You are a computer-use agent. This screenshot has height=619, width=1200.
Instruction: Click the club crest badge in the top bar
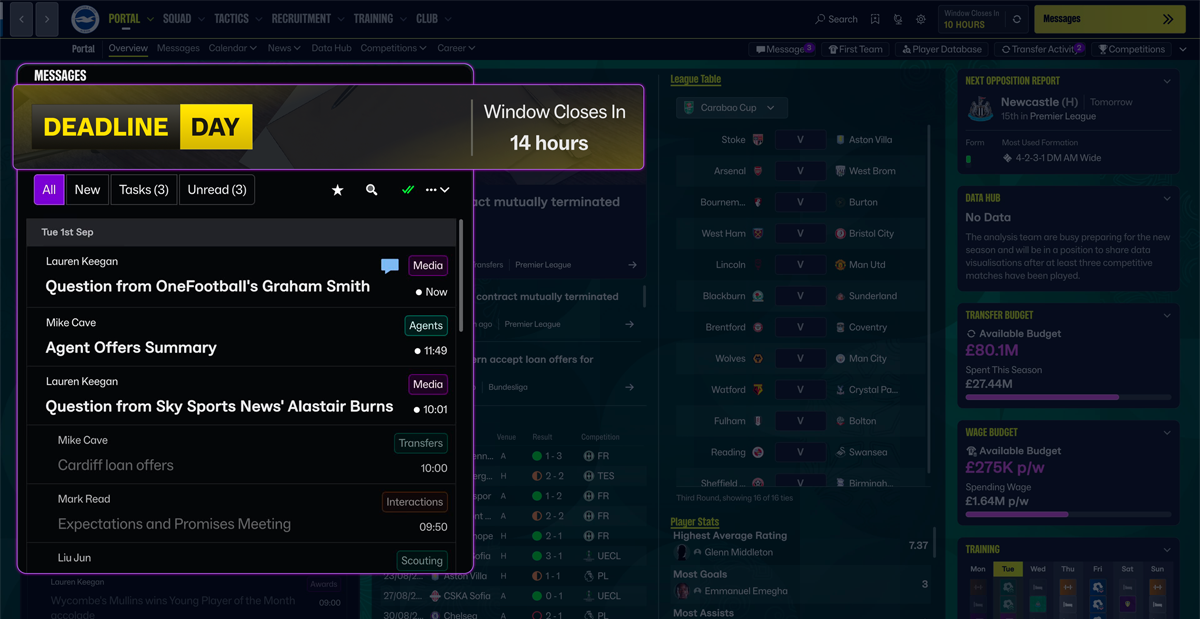pos(85,19)
